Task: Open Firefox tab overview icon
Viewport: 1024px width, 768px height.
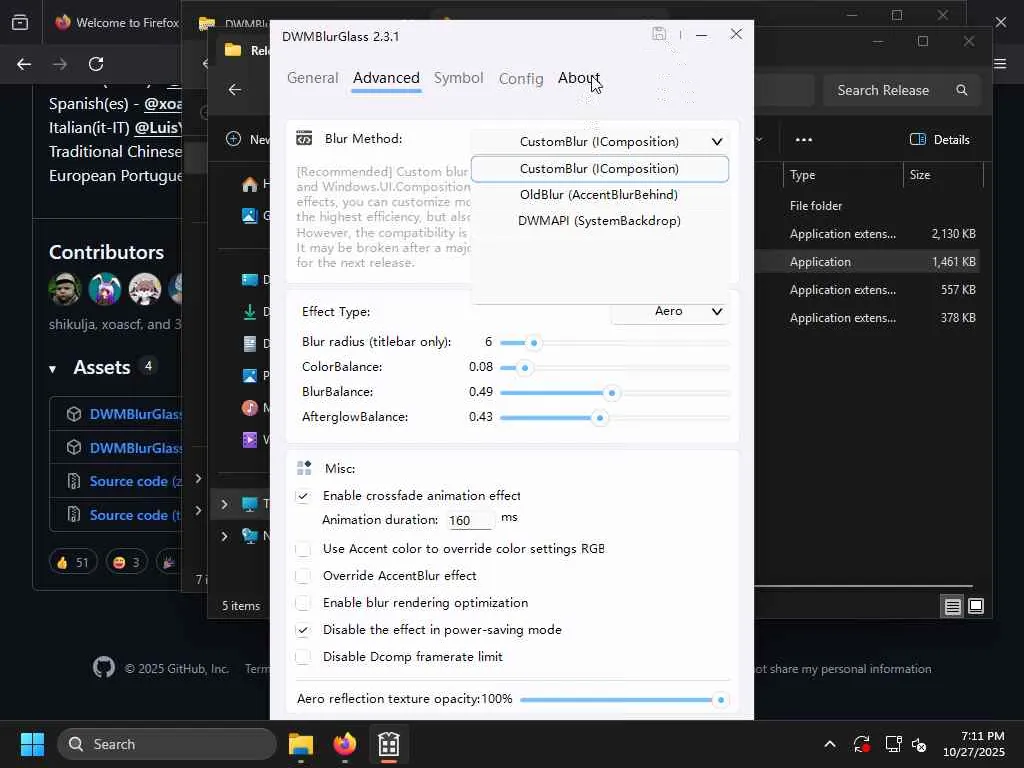Action: (x=20, y=22)
